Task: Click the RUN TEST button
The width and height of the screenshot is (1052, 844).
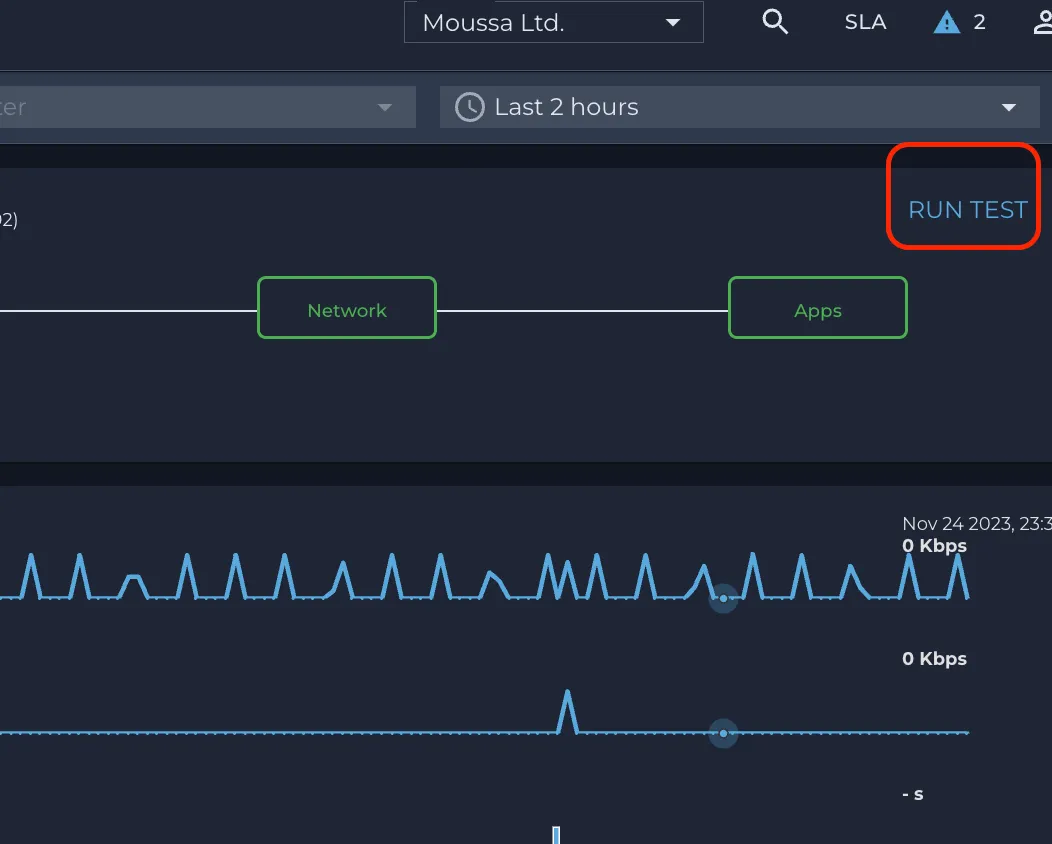Action: click(967, 210)
